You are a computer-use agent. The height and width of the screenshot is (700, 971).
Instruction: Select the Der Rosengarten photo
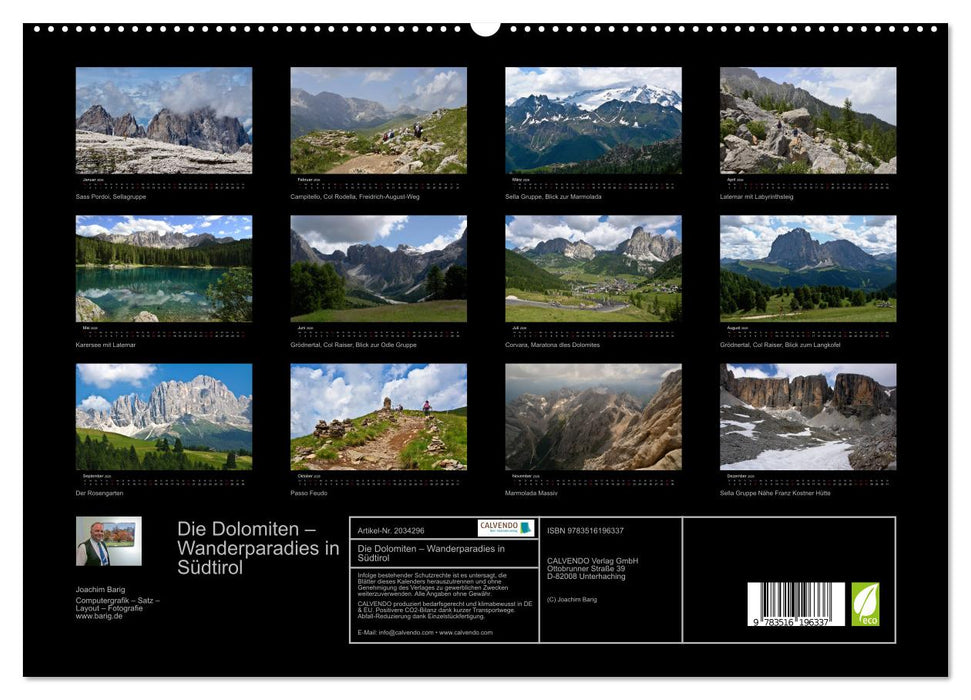tap(164, 416)
